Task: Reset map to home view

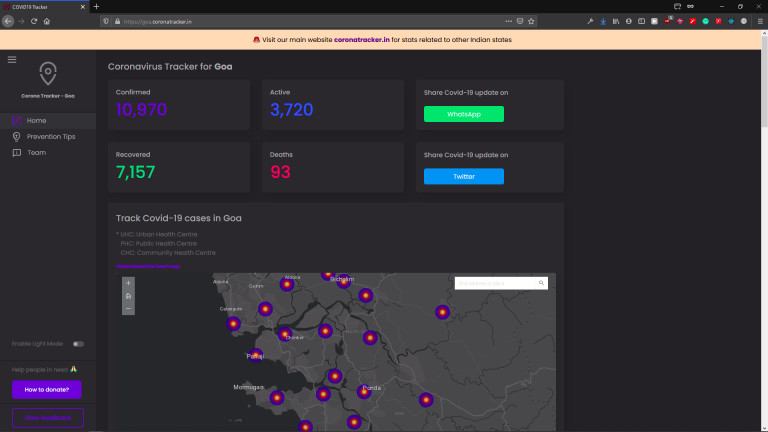Action: coord(128,296)
